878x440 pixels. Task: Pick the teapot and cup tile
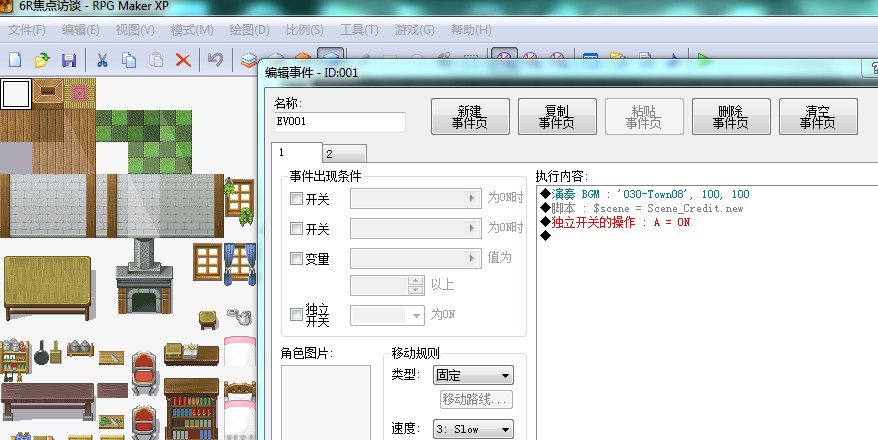240,317
